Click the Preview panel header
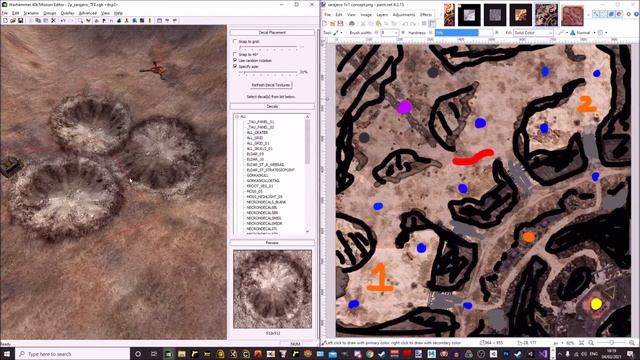Screen dimensions: 640x360 (272, 242)
